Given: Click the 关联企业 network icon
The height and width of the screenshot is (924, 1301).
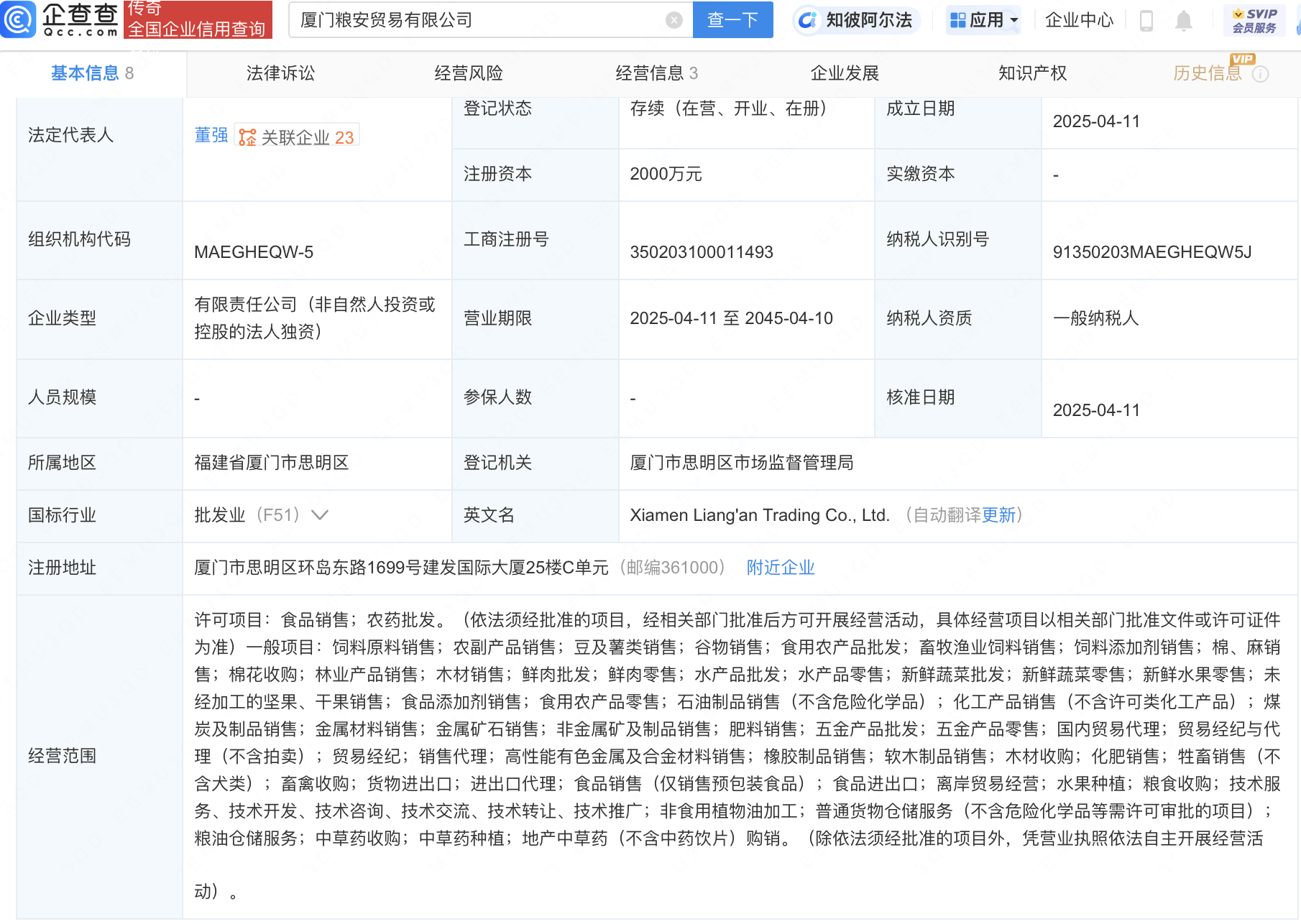Looking at the screenshot, I should tap(247, 137).
